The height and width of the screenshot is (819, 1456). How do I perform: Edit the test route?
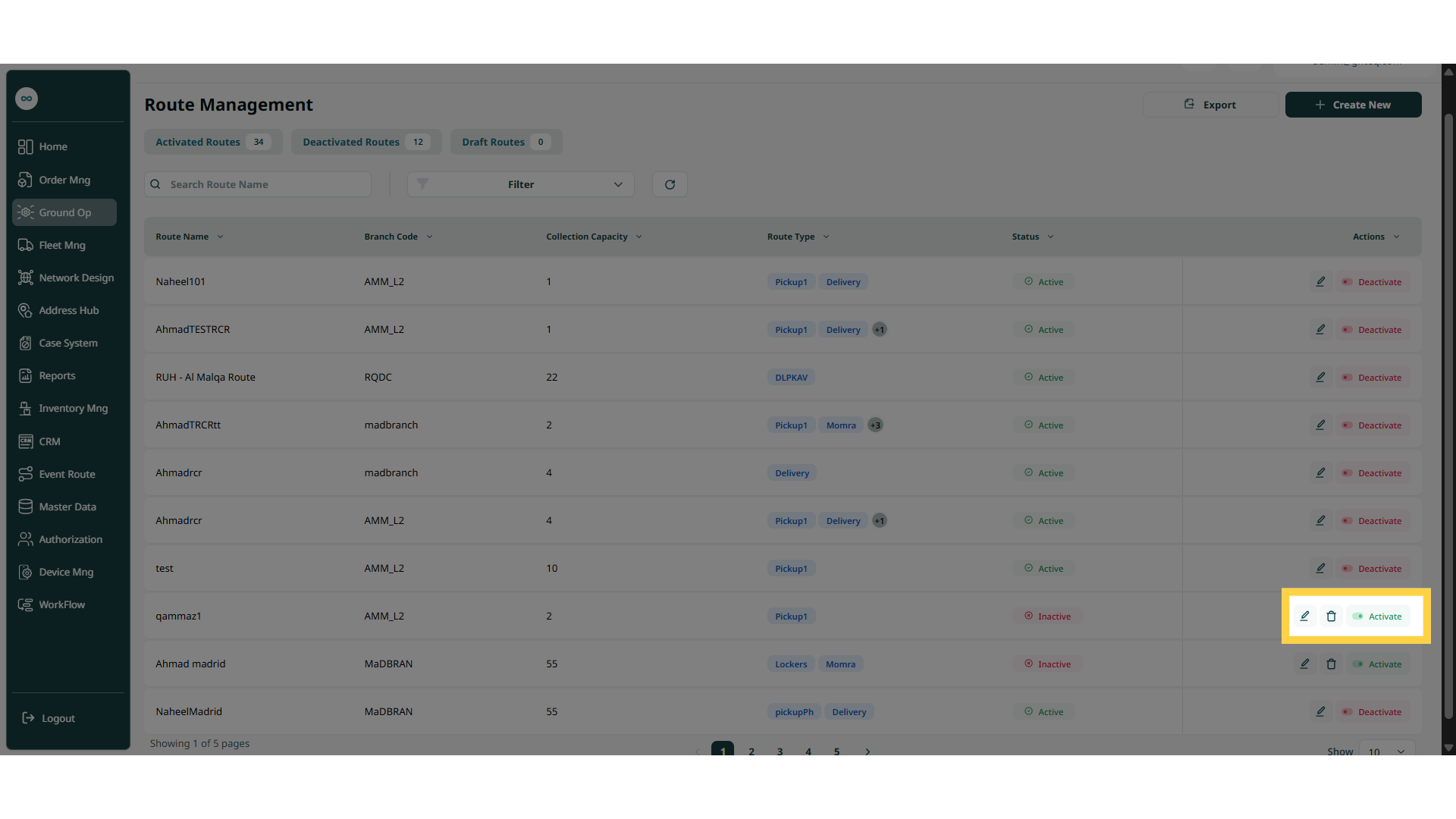point(1320,568)
